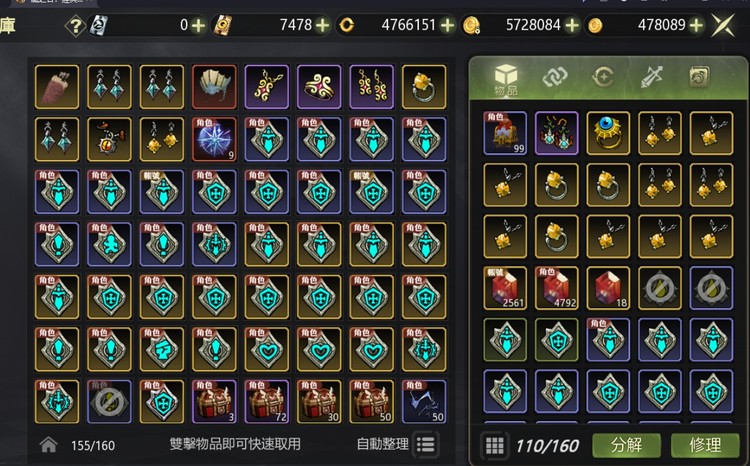750x466 pixels.
Task: Click plus button next to 5728084
Action: coord(572,25)
